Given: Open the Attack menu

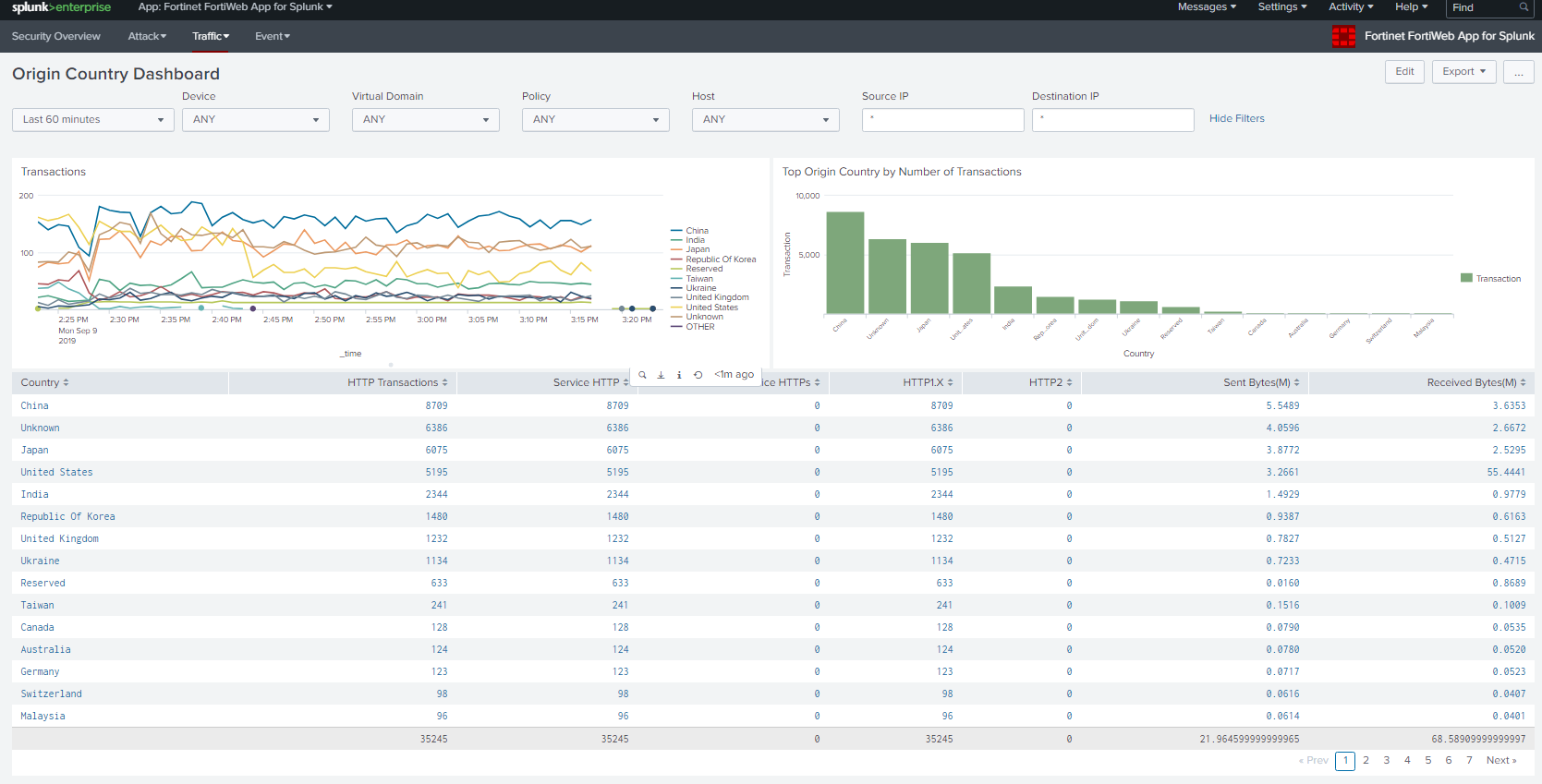Looking at the screenshot, I should 147,36.
